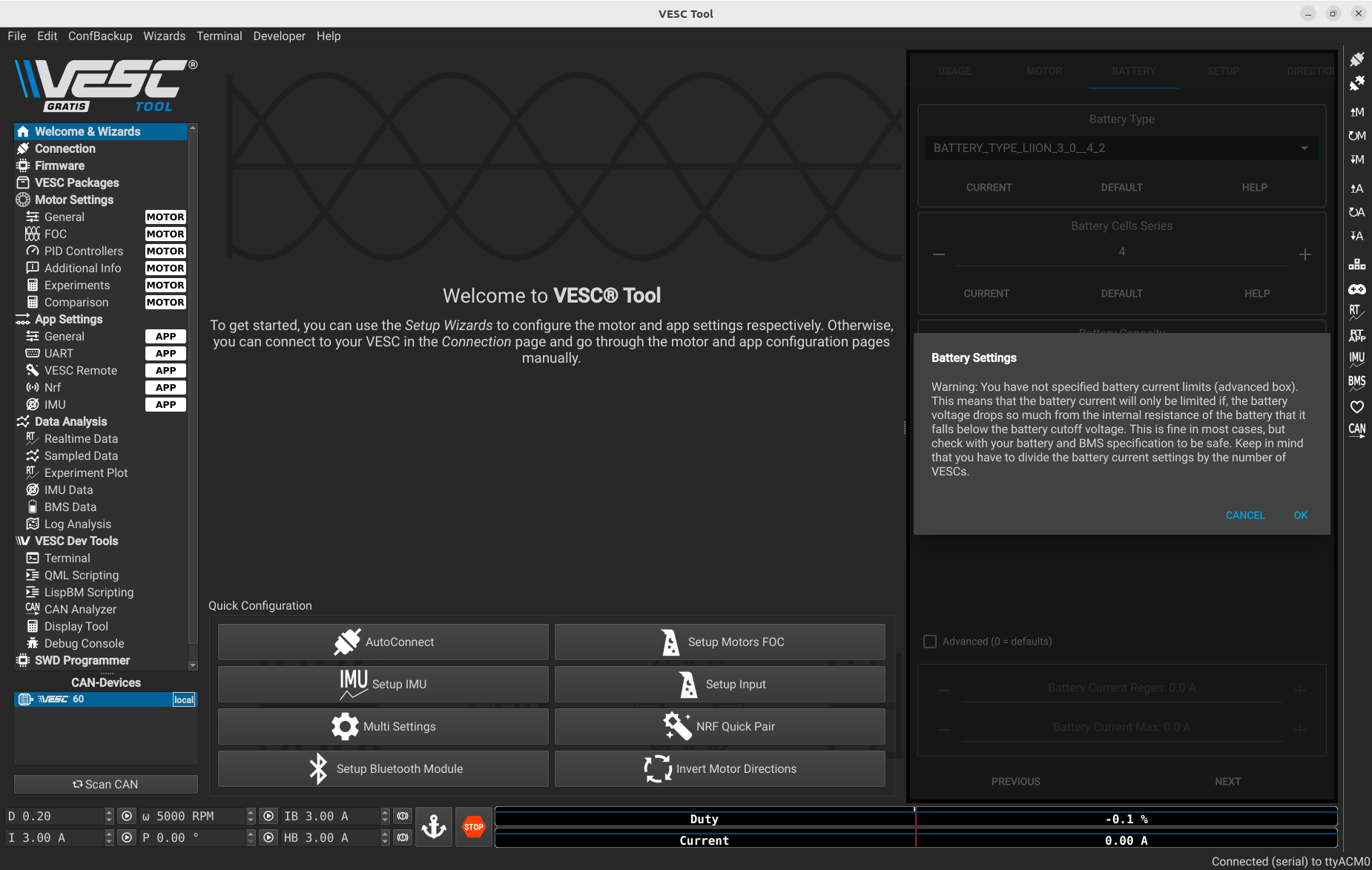Click play button next to P 0.00°
The height and width of the screenshot is (870, 1372).
(x=268, y=837)
